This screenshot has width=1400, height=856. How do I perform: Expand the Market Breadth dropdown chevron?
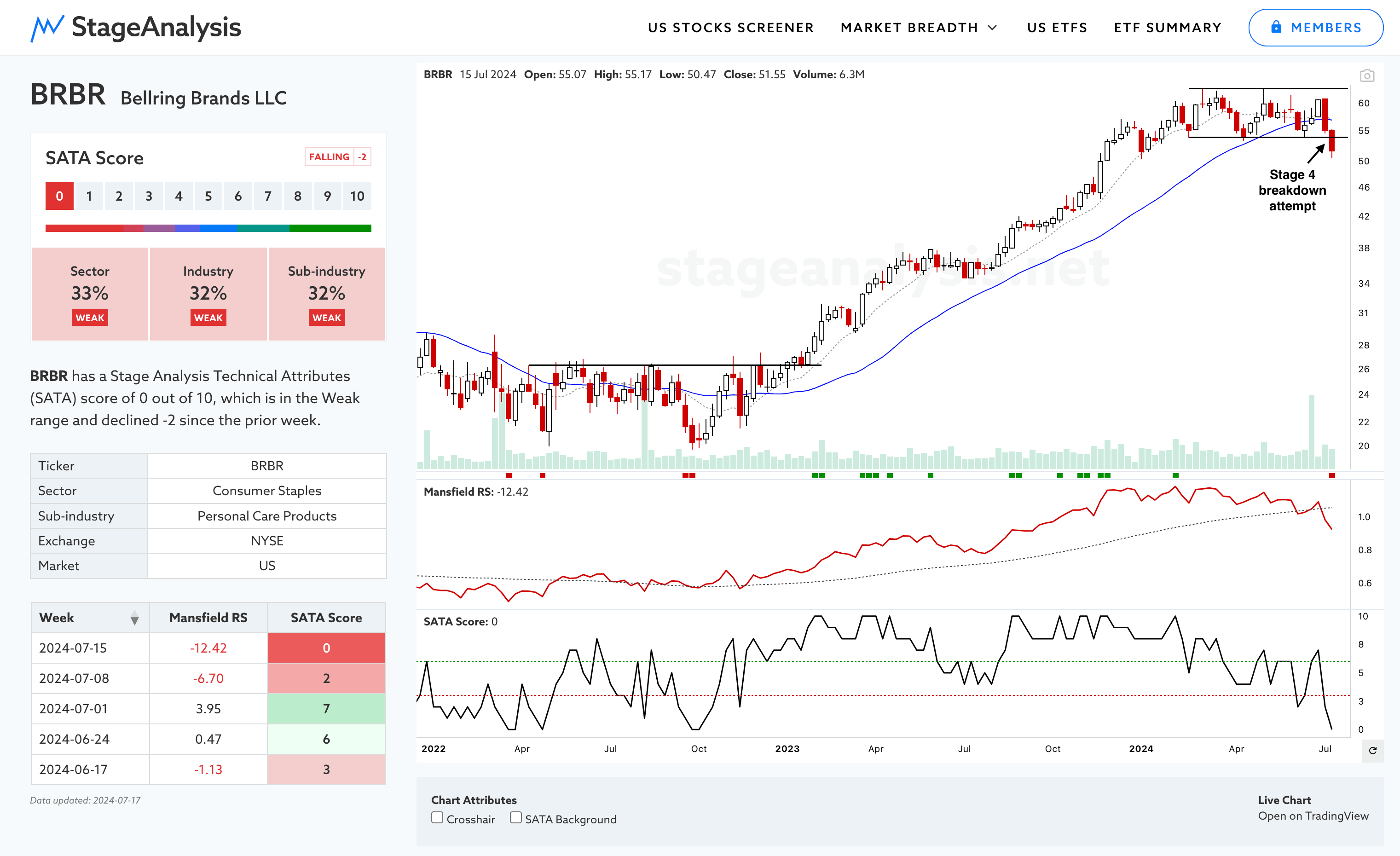(x=993, y=28)
